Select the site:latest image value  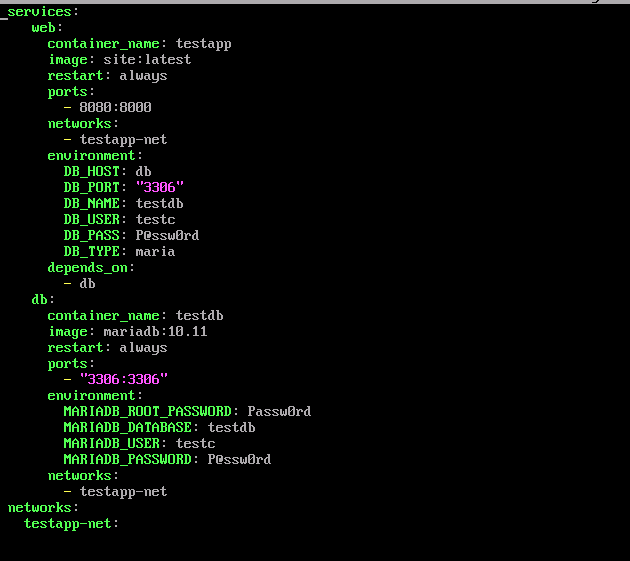pyautogui.click(x=147, y=59)
